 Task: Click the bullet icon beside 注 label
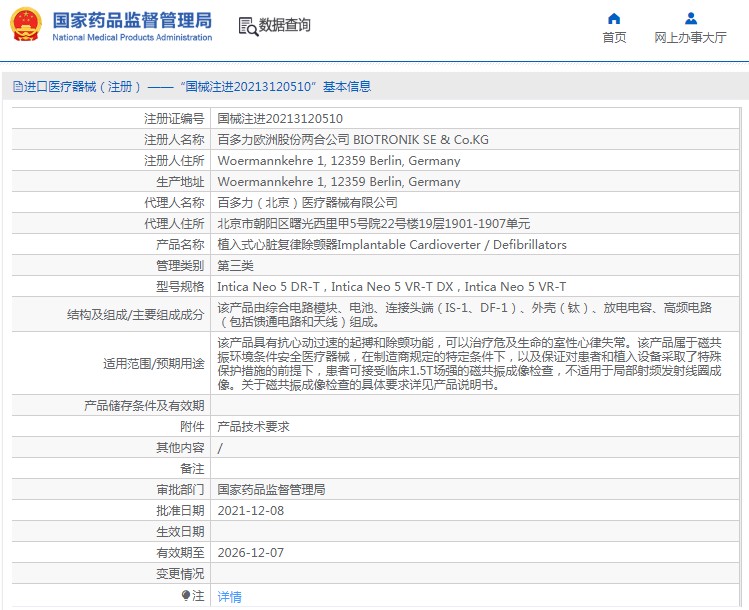(x=186, y=595)
